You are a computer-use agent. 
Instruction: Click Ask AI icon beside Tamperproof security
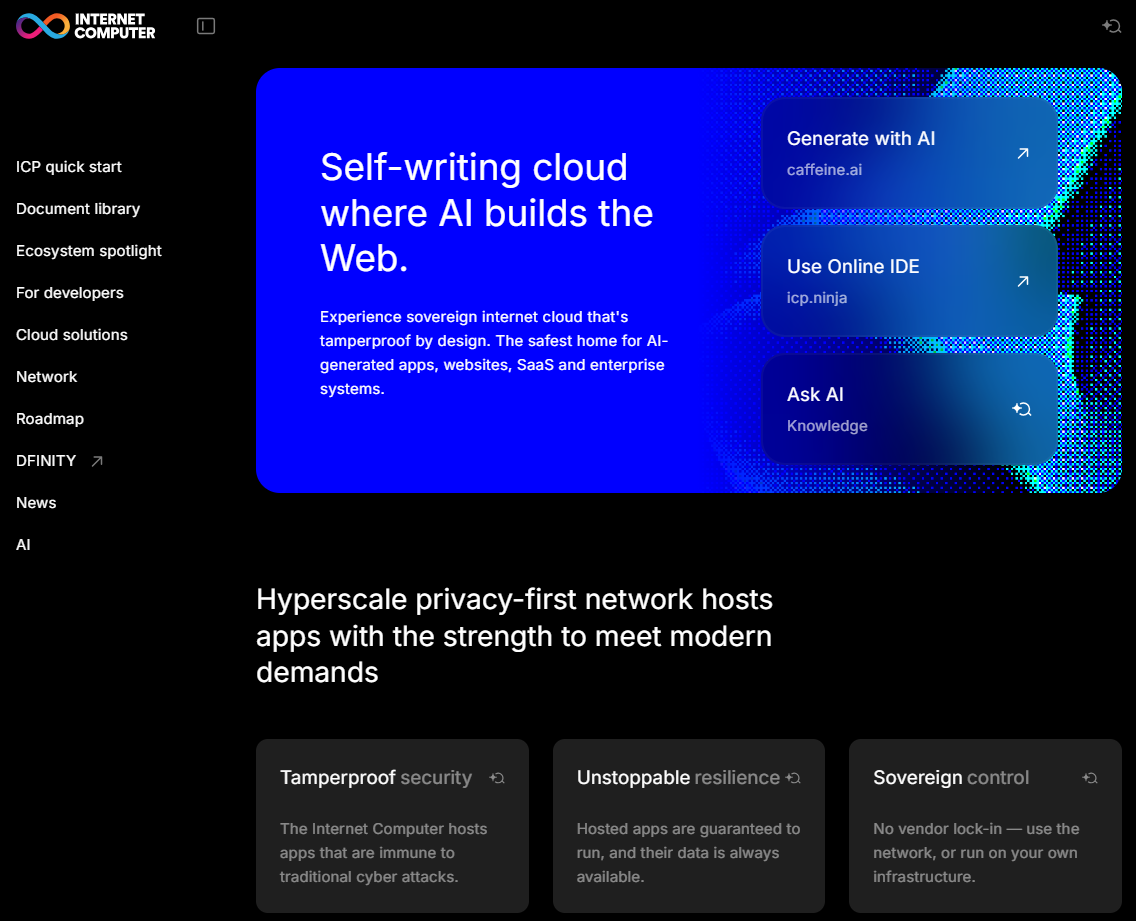(497, 778)
